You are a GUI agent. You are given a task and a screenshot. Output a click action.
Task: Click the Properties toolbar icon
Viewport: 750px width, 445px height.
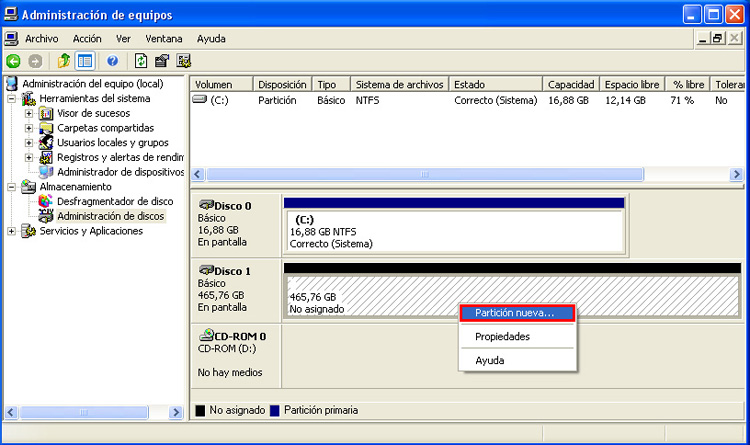[162, 61]
